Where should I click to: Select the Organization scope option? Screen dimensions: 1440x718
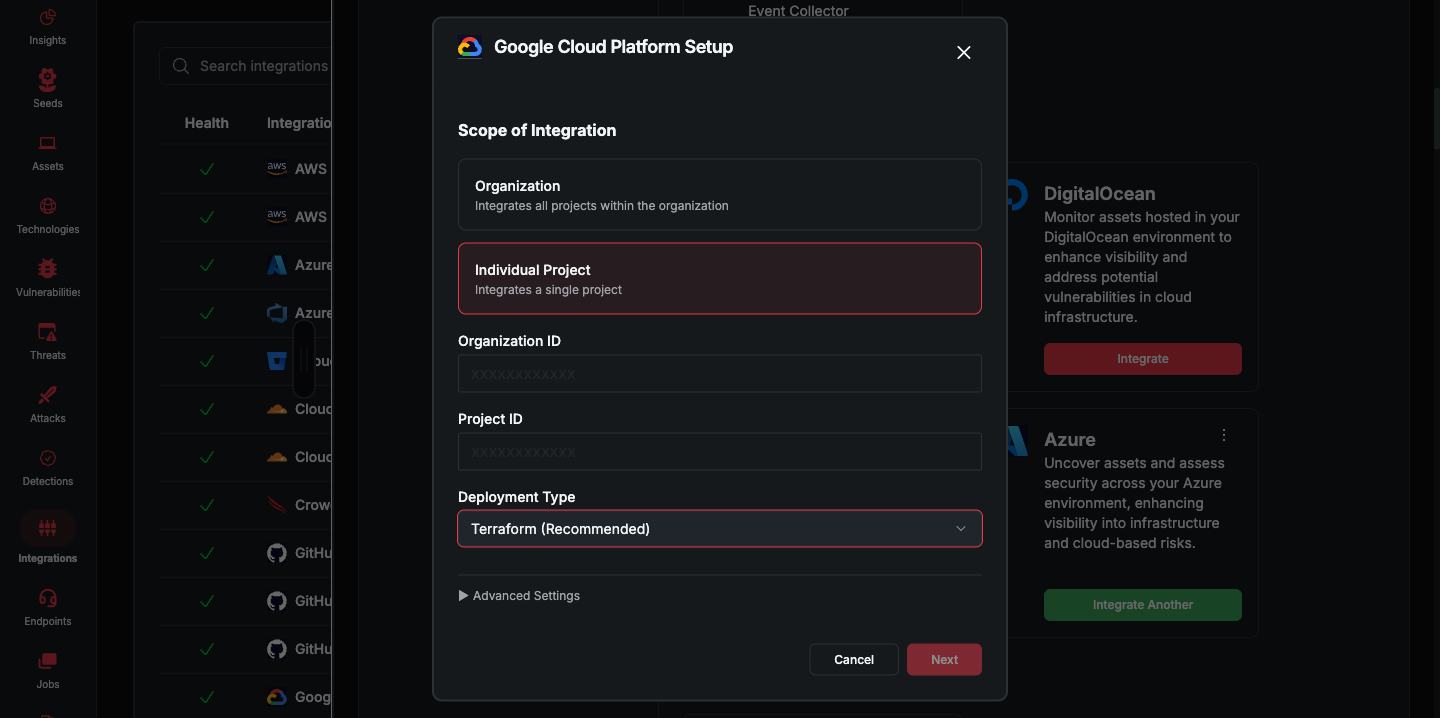[720, 195]
